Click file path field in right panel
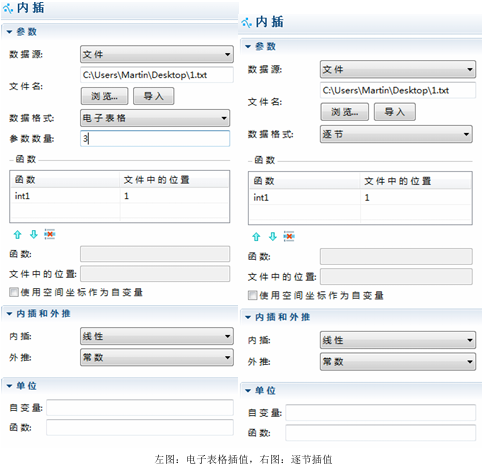The image size is (486, 475). tap(398, 90)
